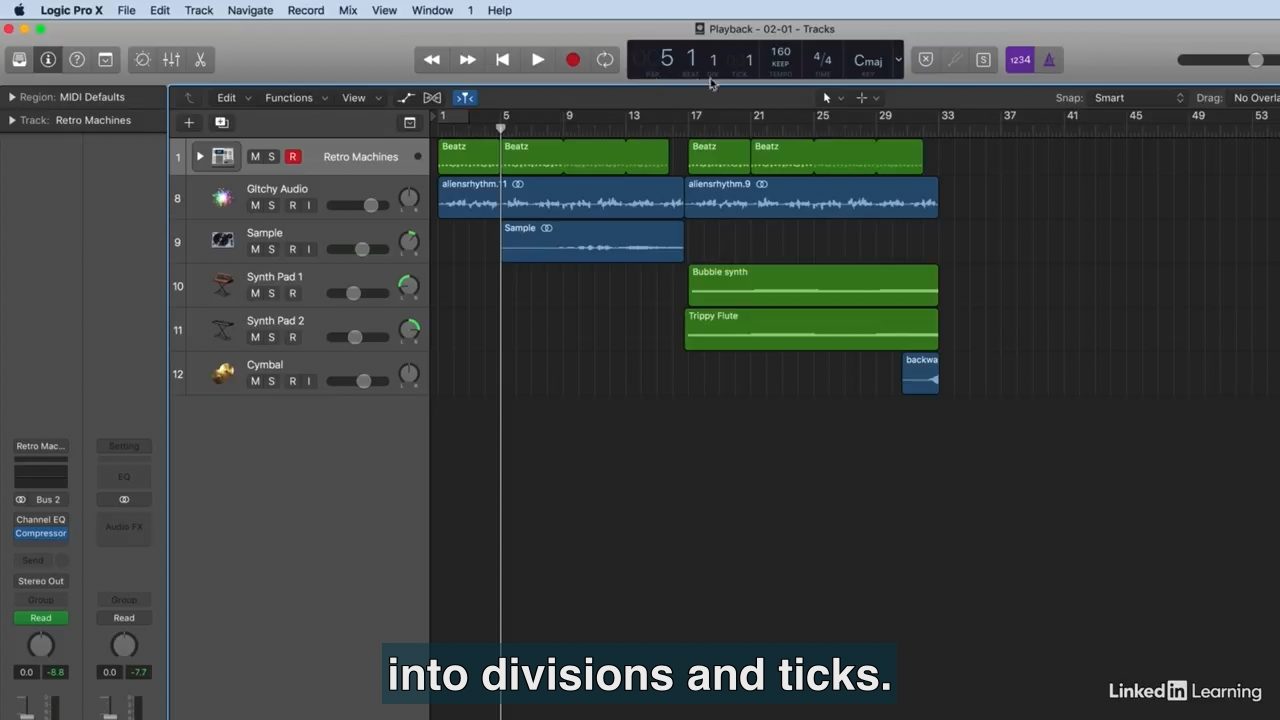Image resolution: width=1280 pixels, height=720 pixels.
Task: Open the Library button in control bar
Action: point(19,60)
